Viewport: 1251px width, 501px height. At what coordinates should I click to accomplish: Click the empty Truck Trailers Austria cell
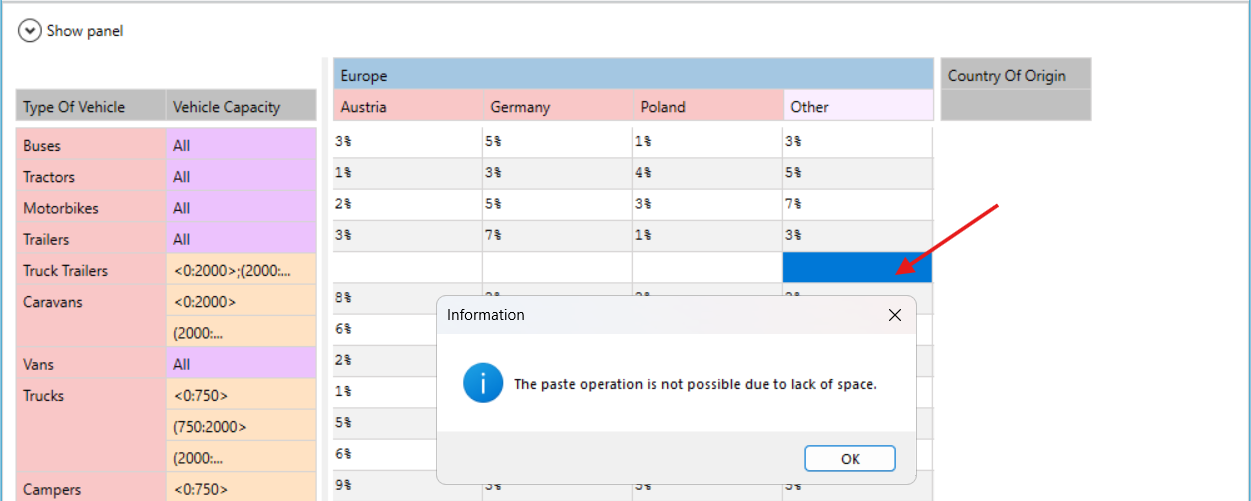408,267
